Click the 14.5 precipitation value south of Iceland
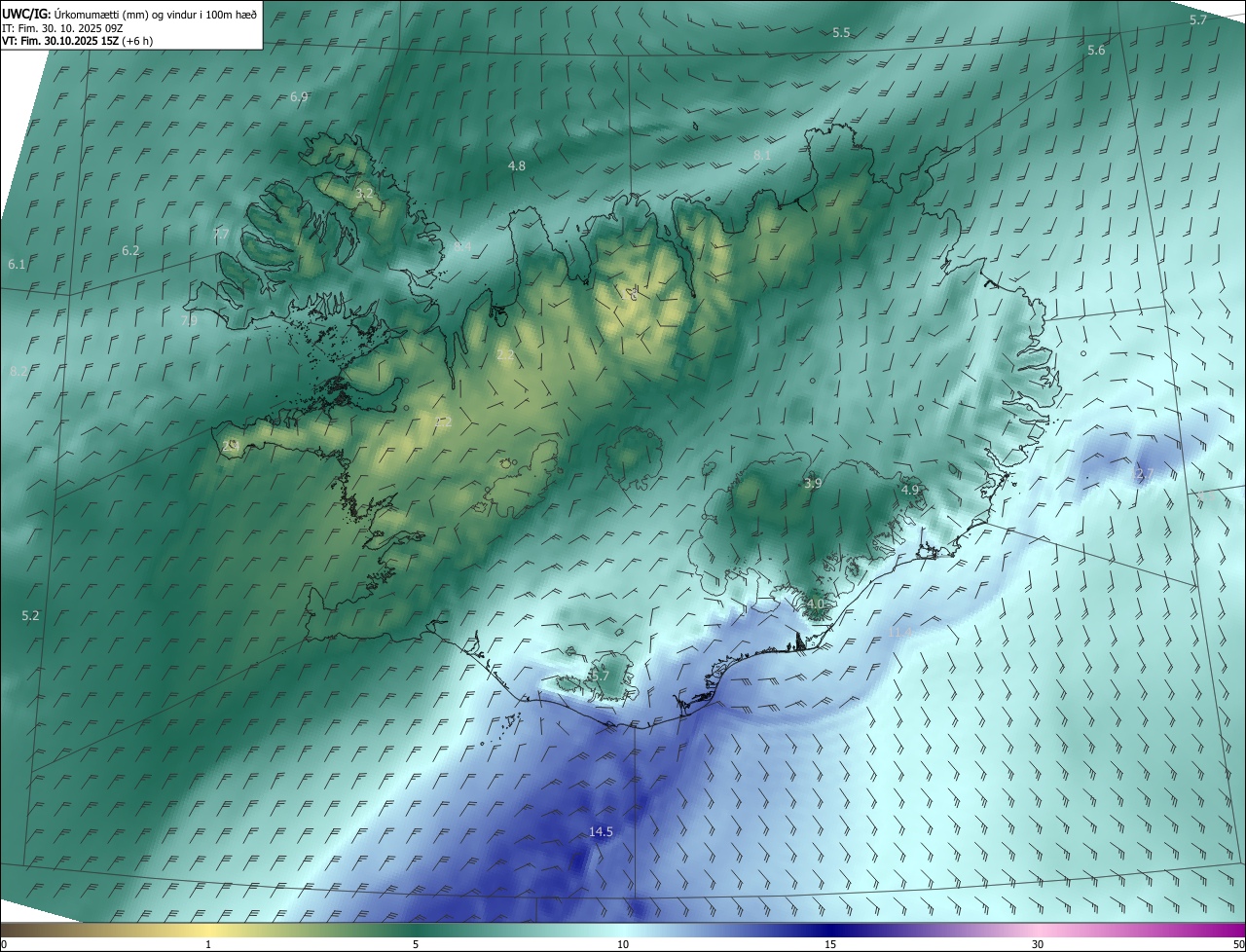This screenshot has width=1246, height=952. coord(602,831)
